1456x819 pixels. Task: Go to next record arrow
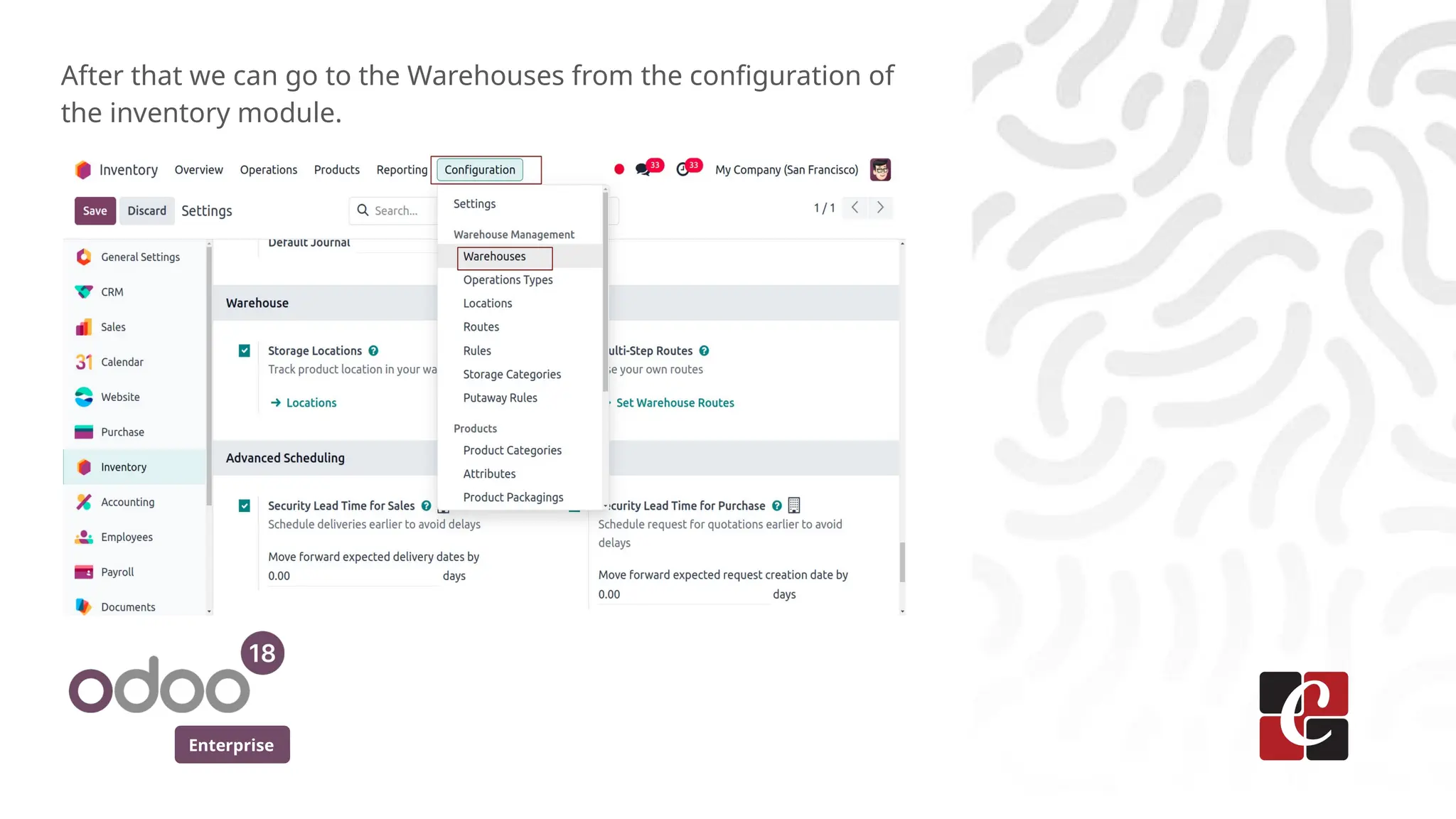pyautogui.click(x=880, y=208)
